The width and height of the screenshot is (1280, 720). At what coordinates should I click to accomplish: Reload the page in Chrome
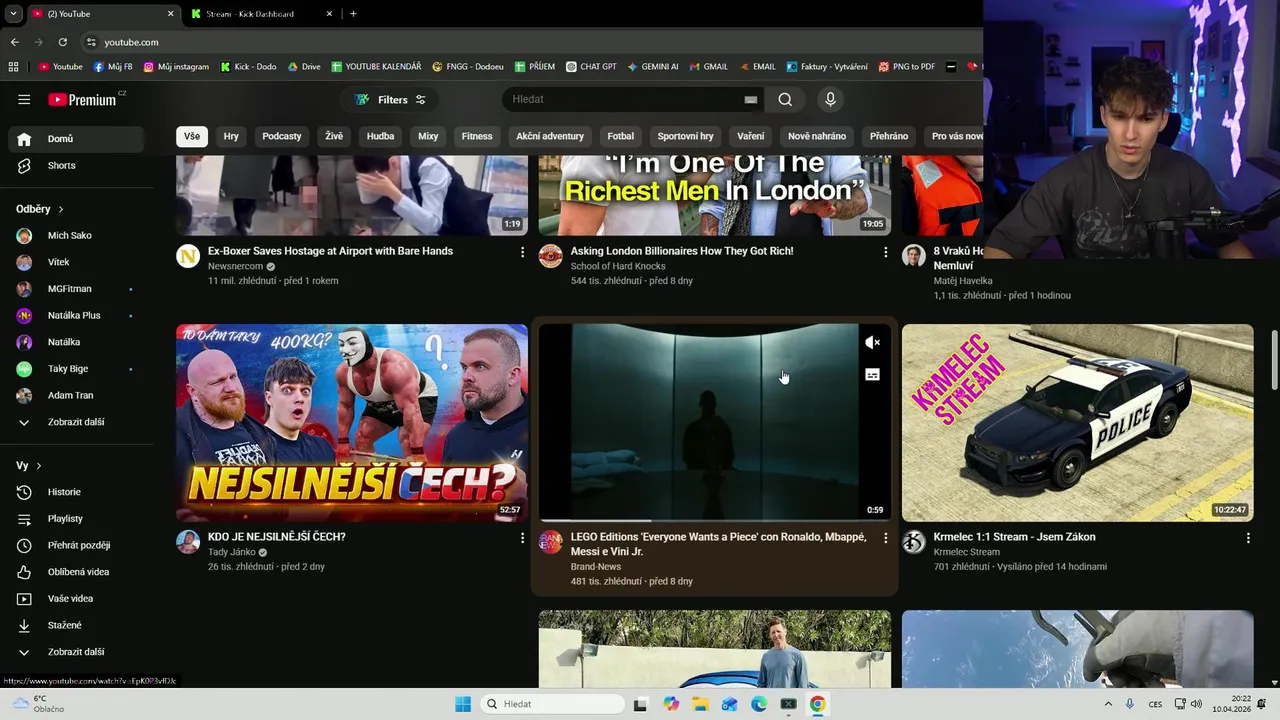tap(62, 42)
